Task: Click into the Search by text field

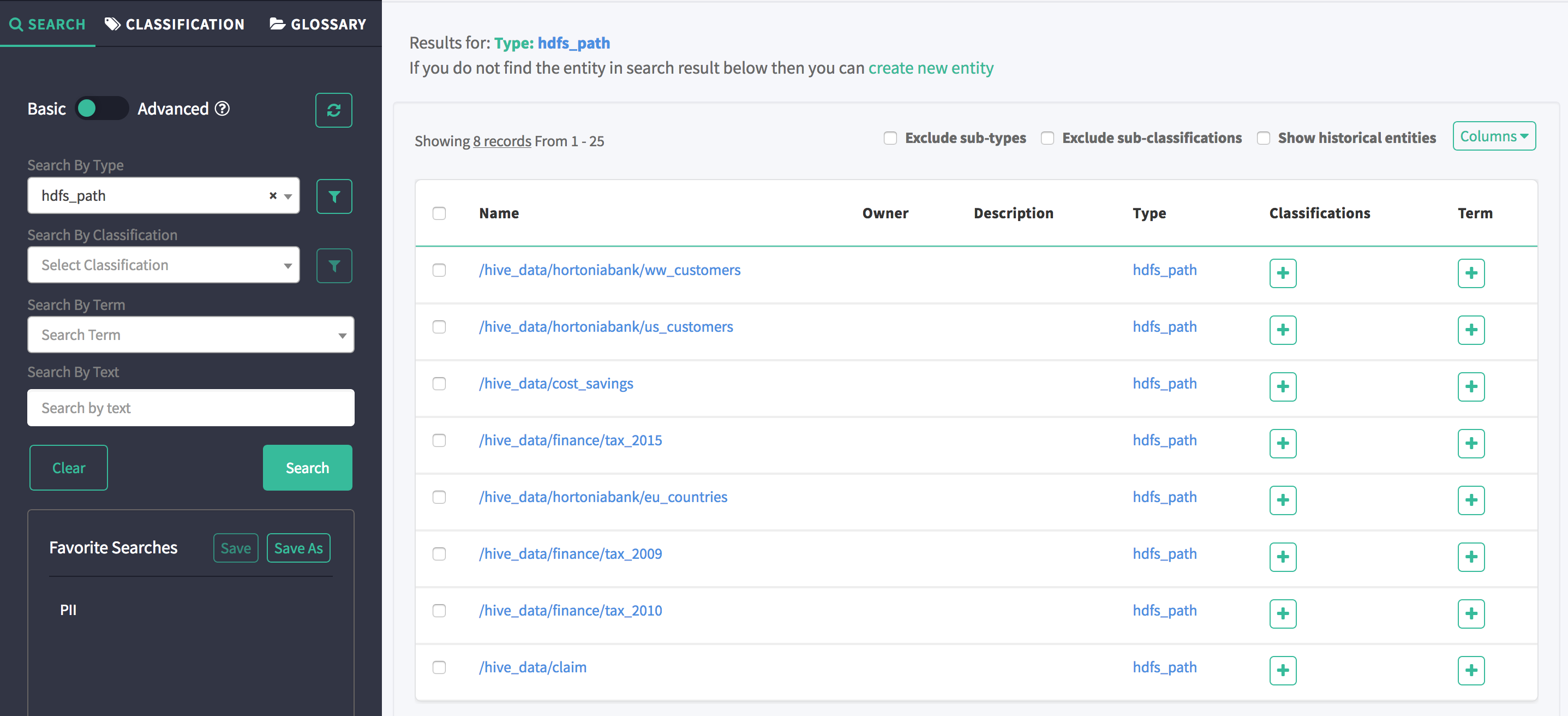Action: (x=190, y=408)
